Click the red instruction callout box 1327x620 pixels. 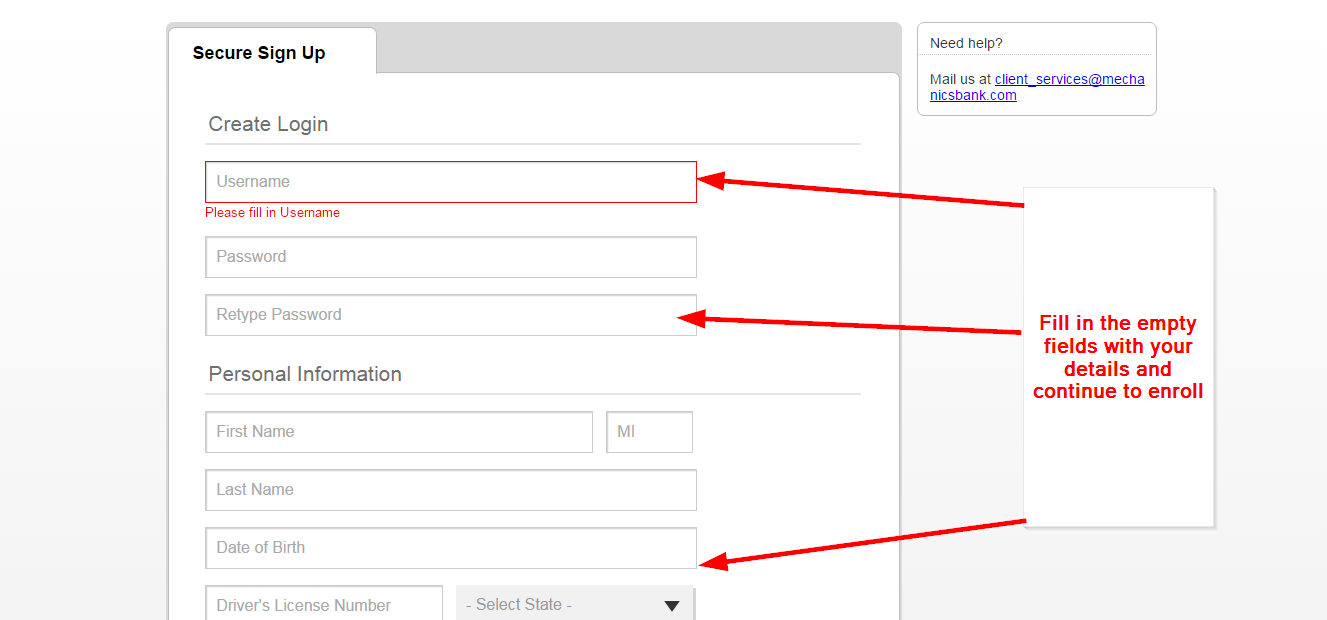point(1118,357)
